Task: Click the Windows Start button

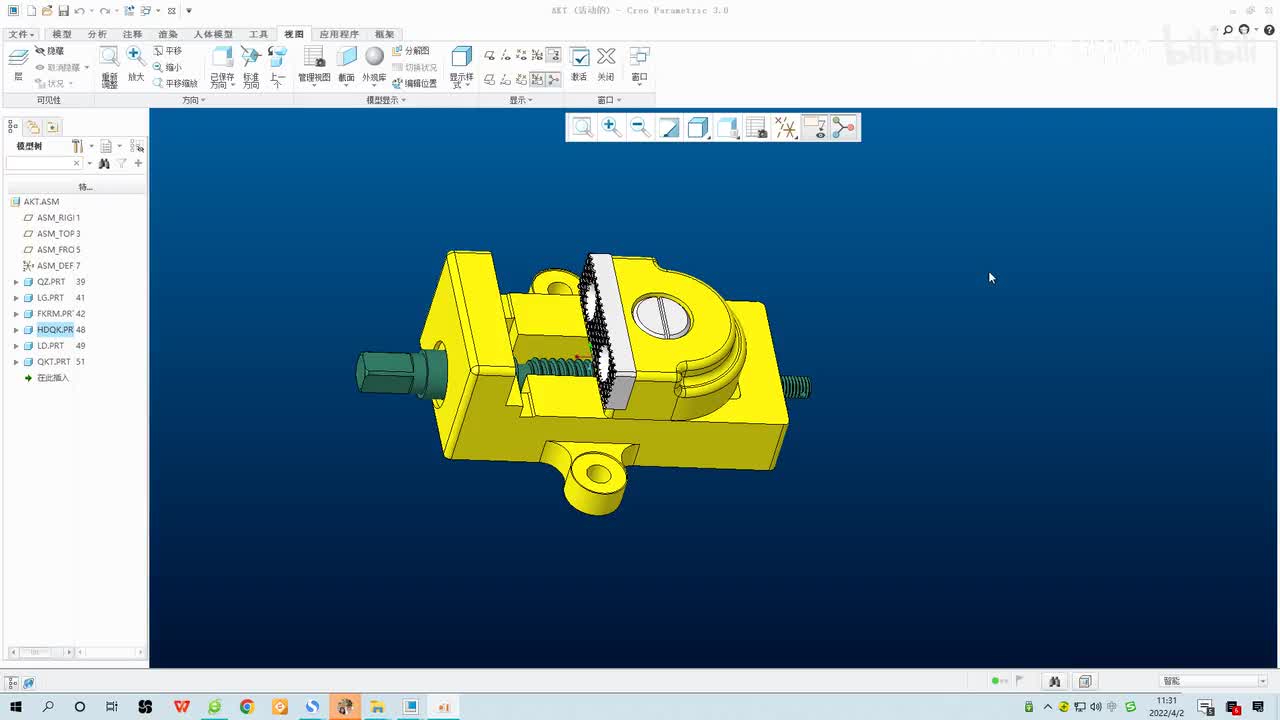Action: pyautogui.click(x=15, y=707)
